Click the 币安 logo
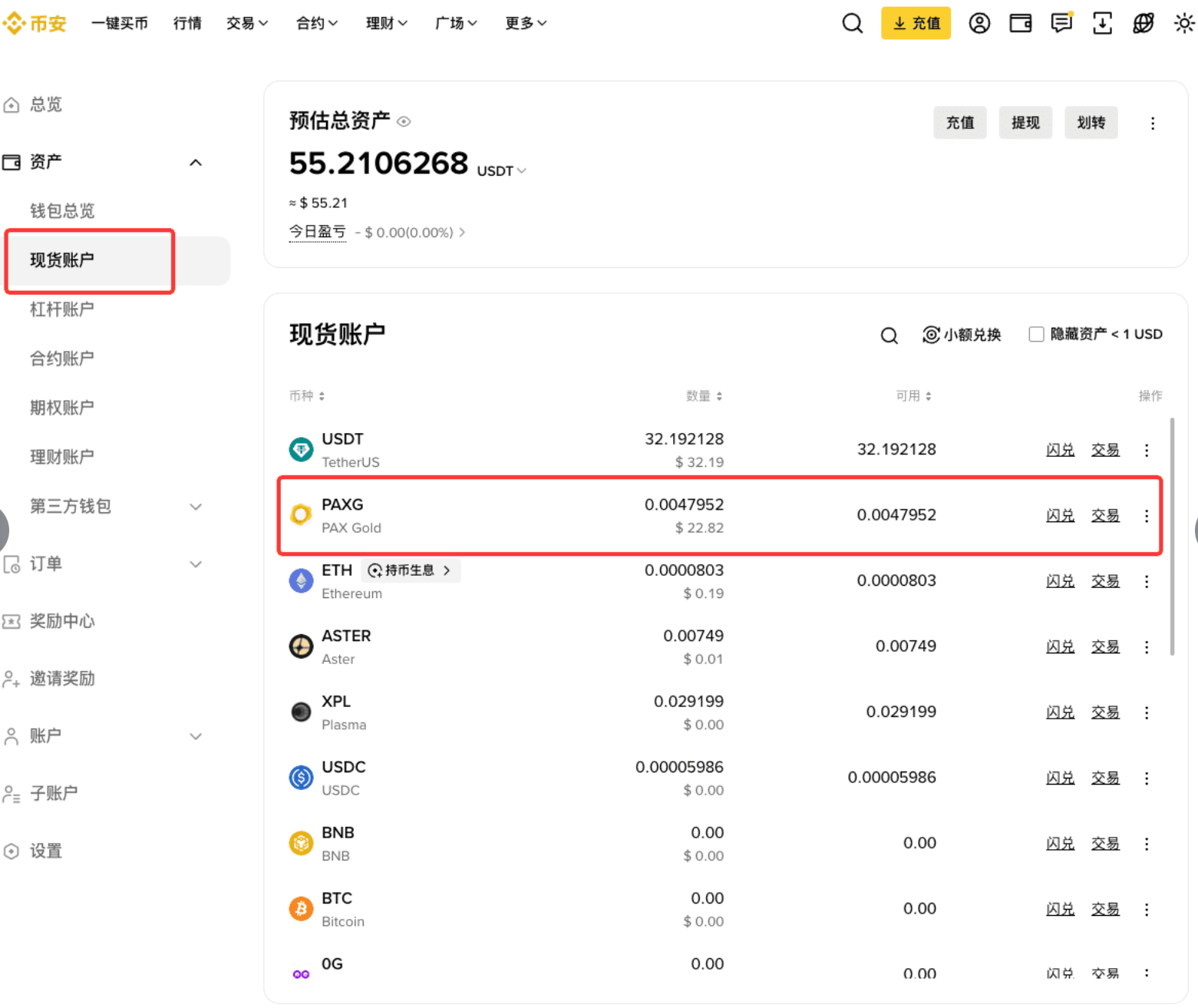 tap(35, 23)
